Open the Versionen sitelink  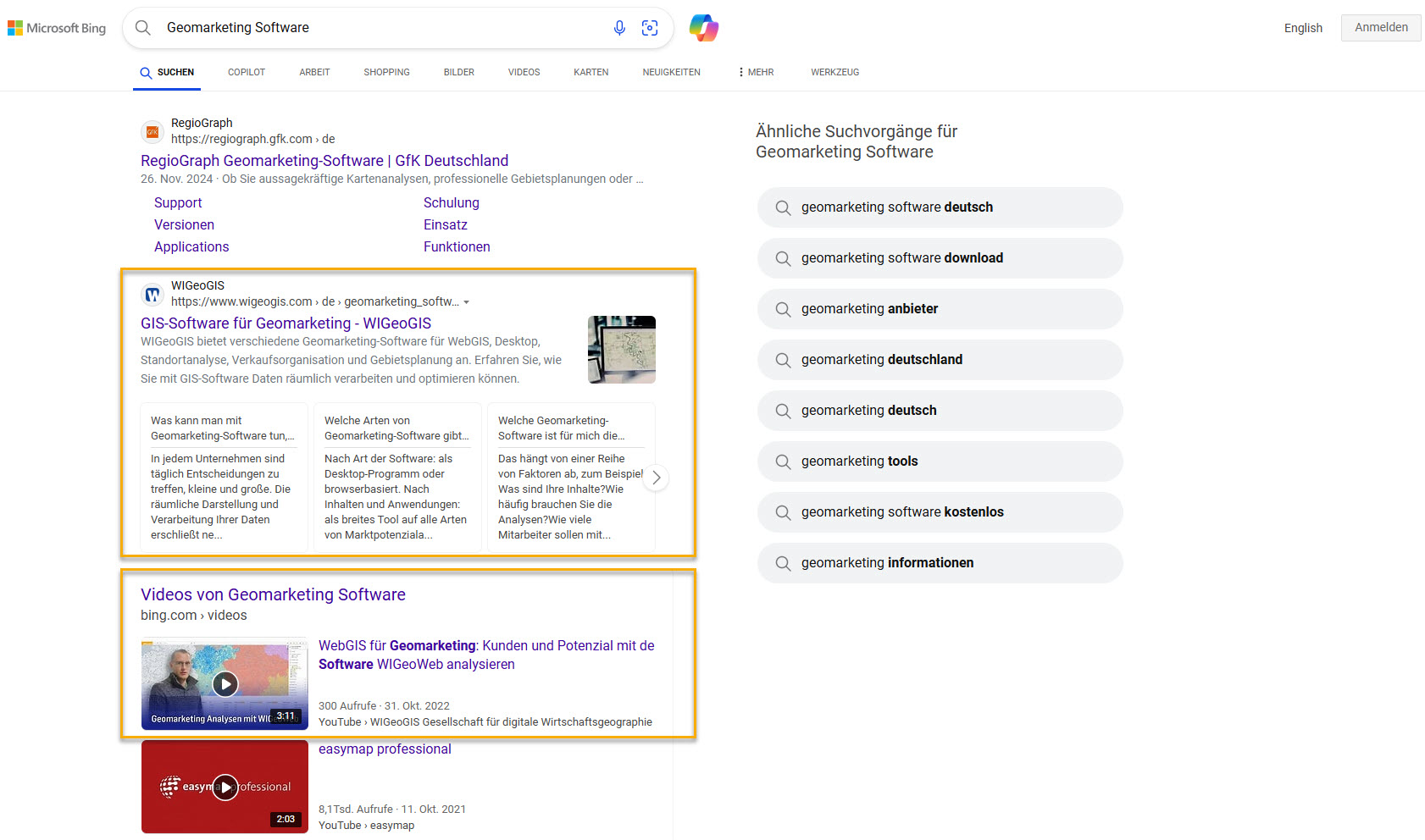coord(184,225)
